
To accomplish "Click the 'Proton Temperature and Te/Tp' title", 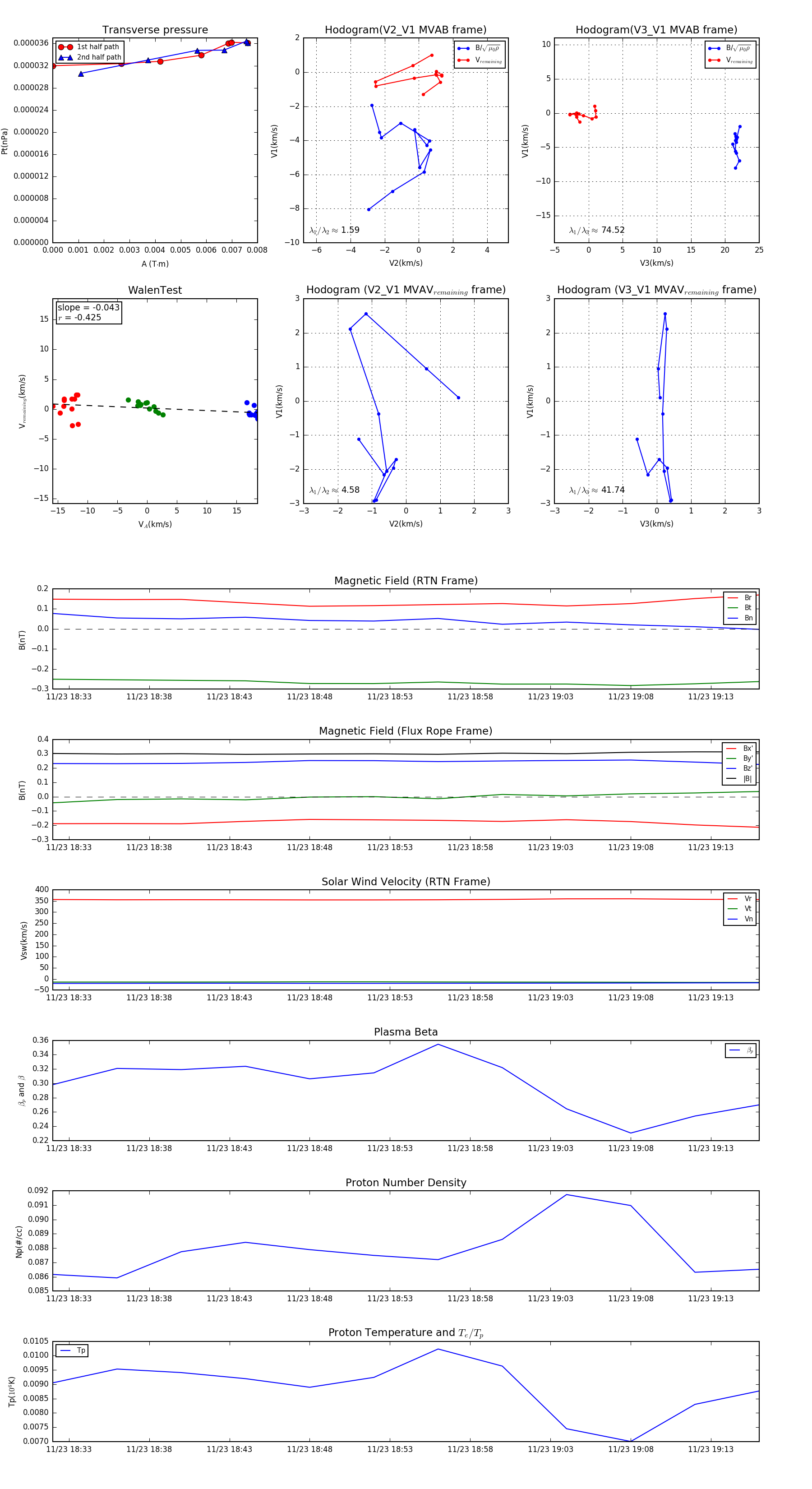I will pyautogui.click(x=406, y=1333).
